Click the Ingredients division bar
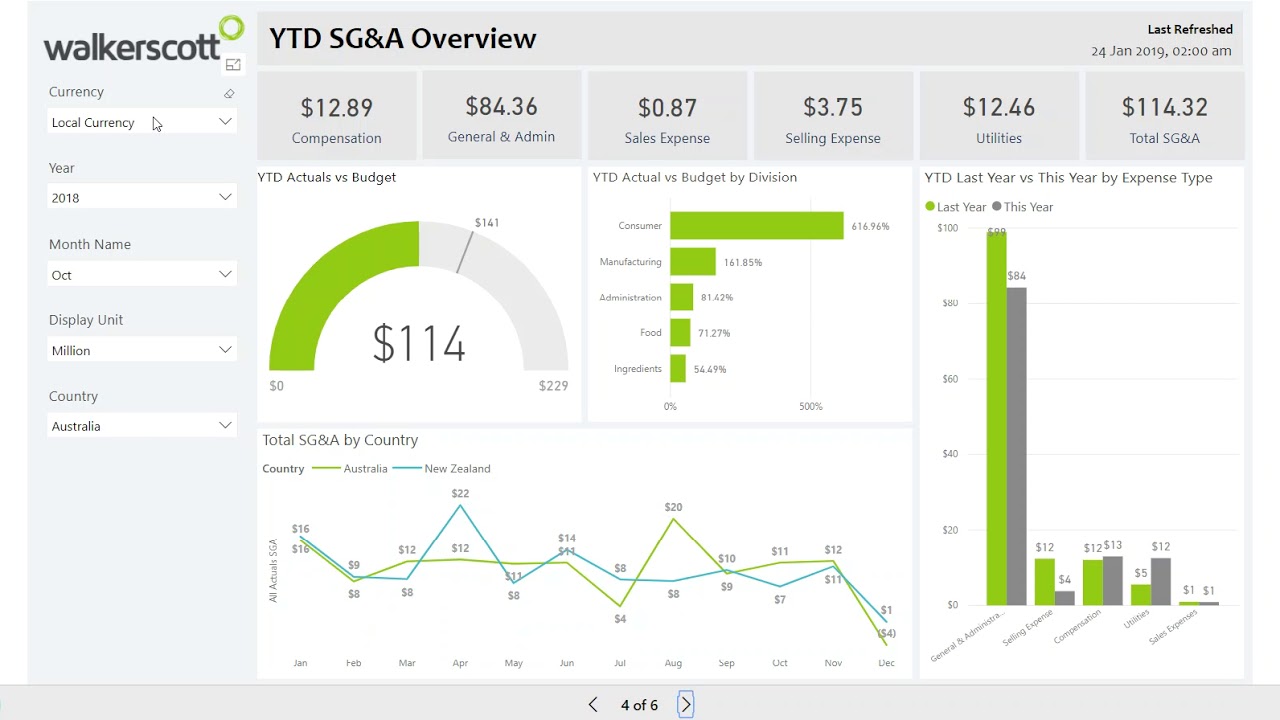 point(678,368)
